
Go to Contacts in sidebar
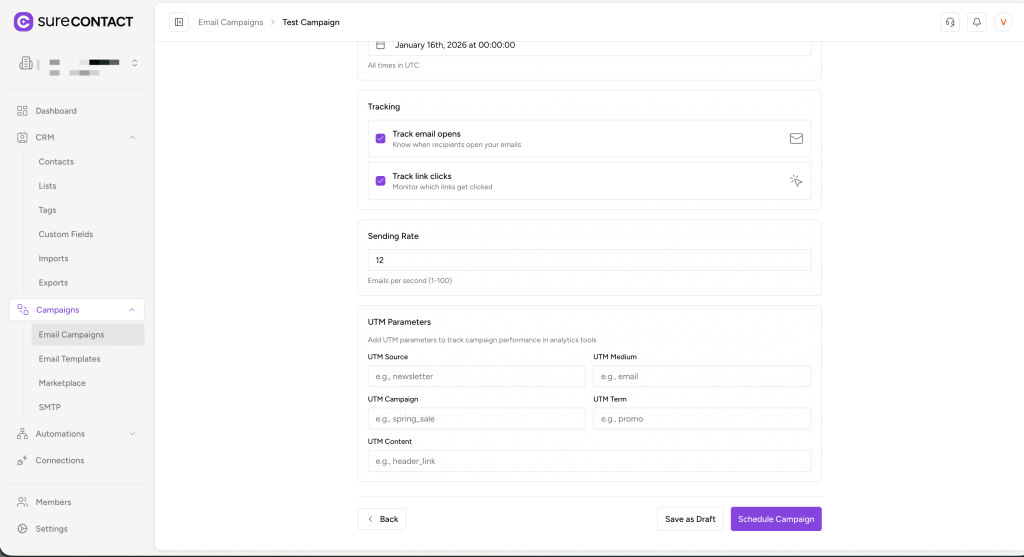pyautogui.click(x=56, y=162)
